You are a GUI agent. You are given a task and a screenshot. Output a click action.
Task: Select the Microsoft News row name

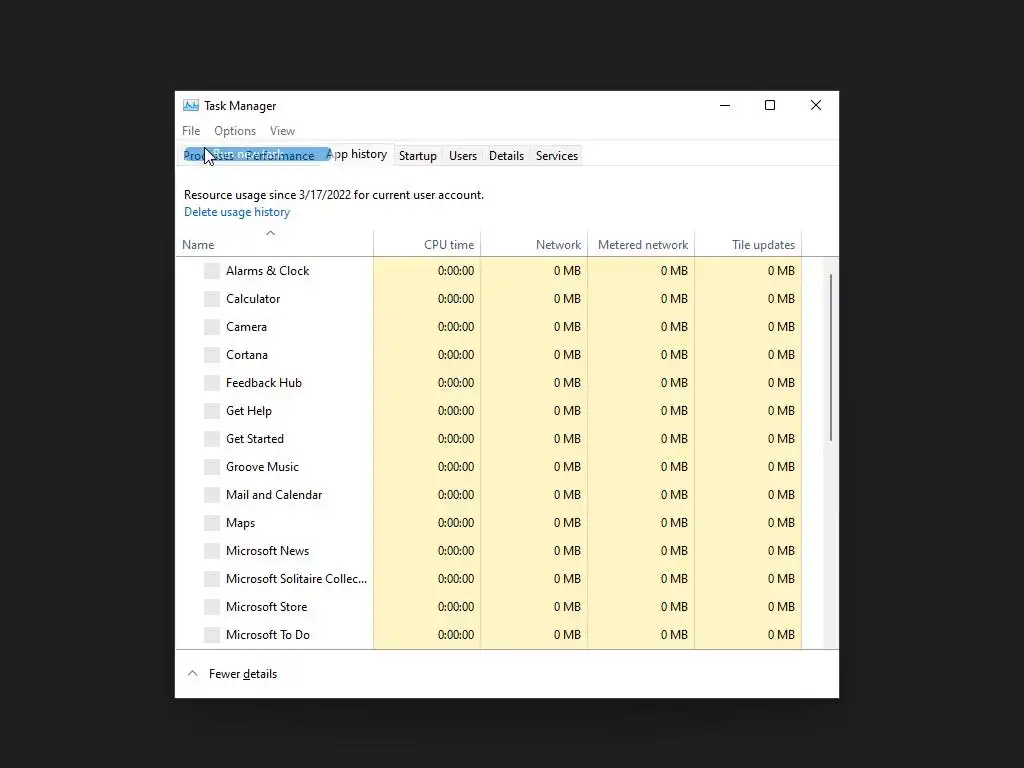point(268,551)
